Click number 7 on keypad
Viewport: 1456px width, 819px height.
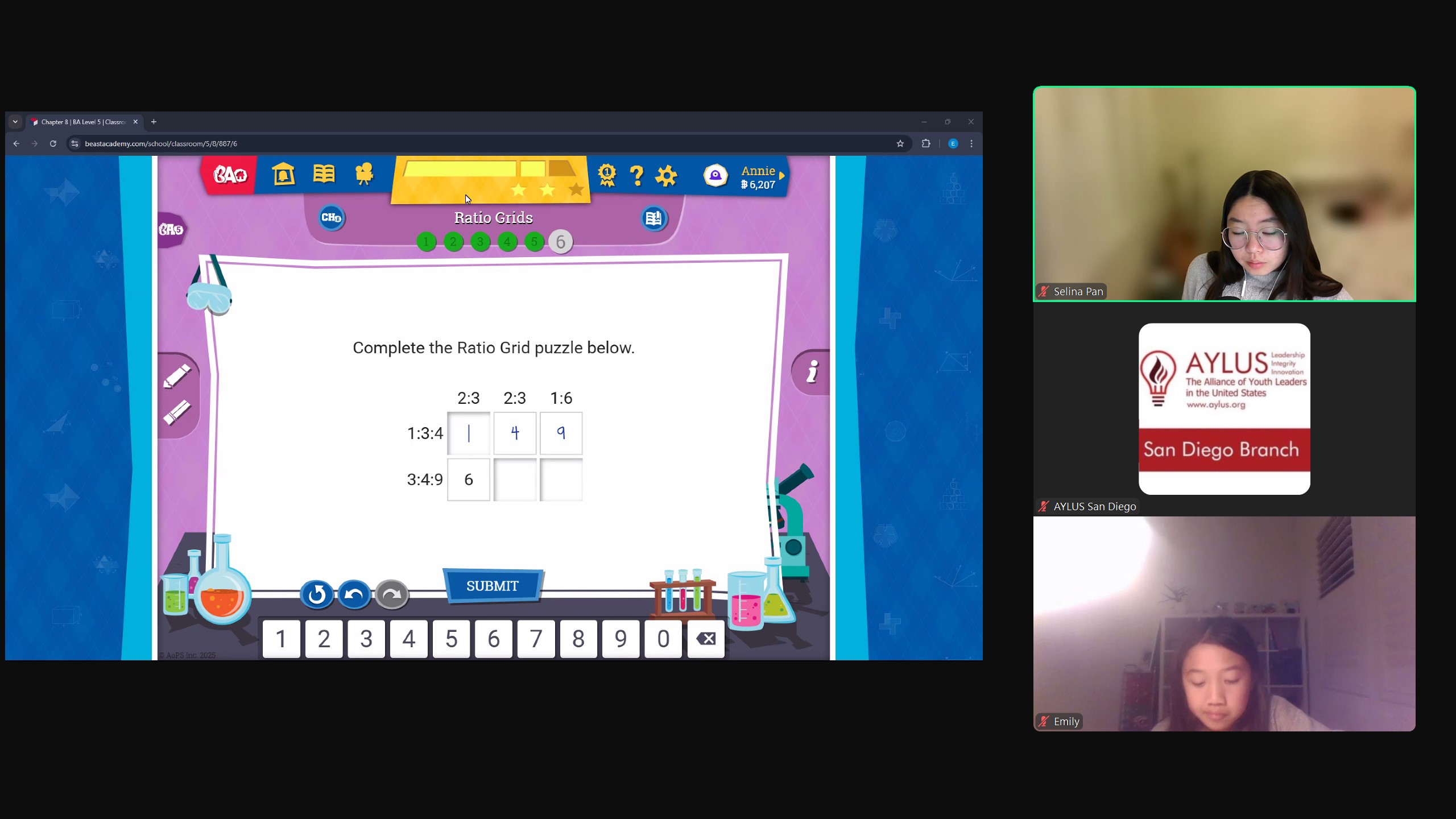(536, 639)
